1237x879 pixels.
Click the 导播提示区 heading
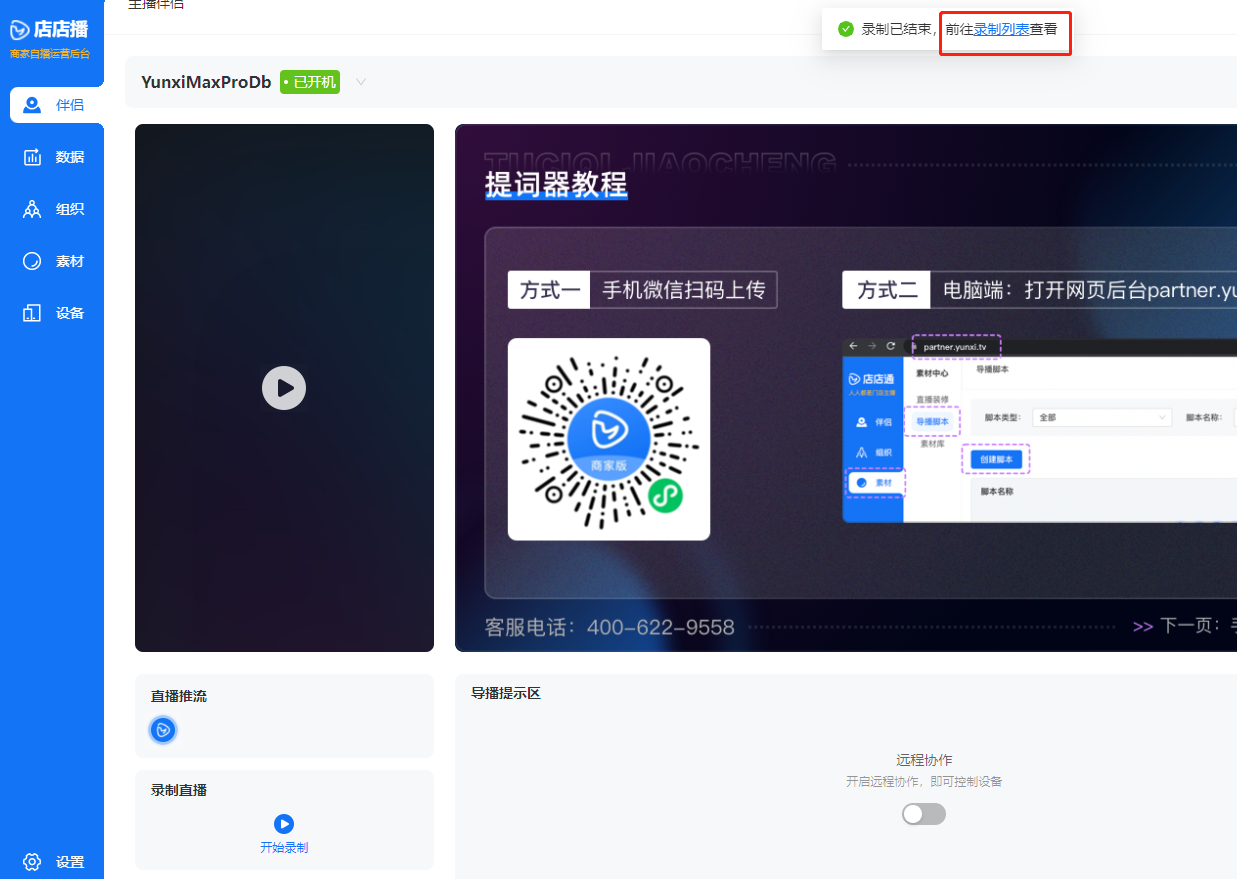point(506,693)
